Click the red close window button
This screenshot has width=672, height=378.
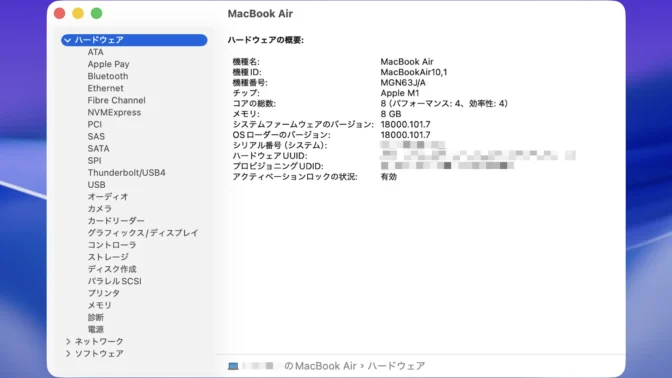pos(60,13)
